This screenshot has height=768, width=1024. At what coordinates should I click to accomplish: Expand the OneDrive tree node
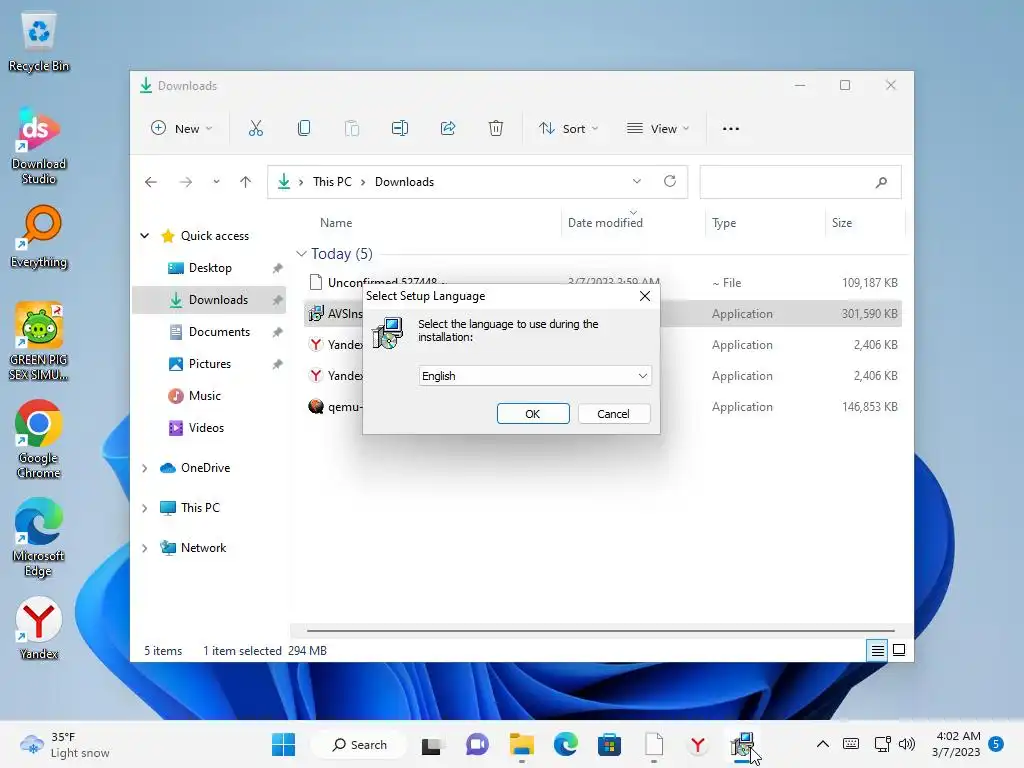[145, 468]
